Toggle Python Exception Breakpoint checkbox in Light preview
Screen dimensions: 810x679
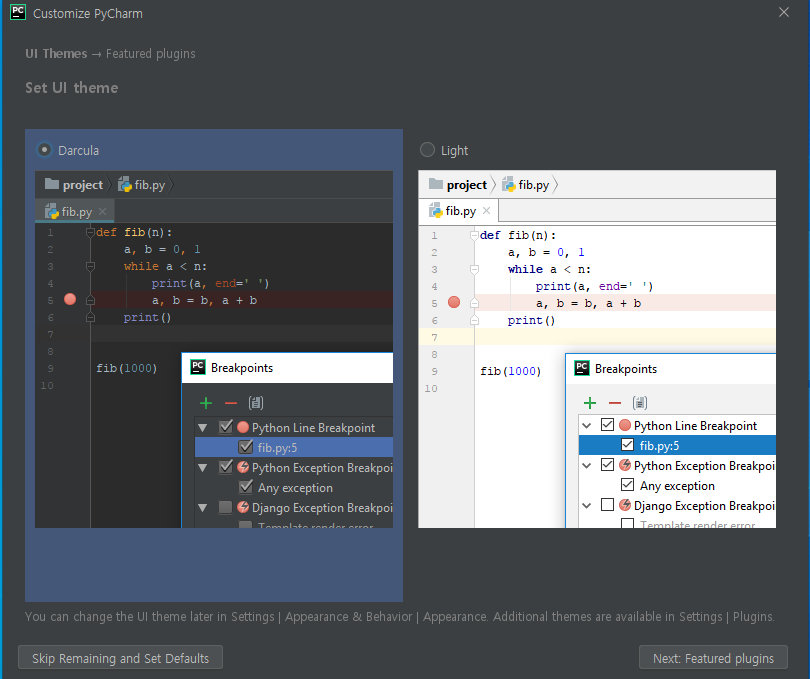coord(607,465)
